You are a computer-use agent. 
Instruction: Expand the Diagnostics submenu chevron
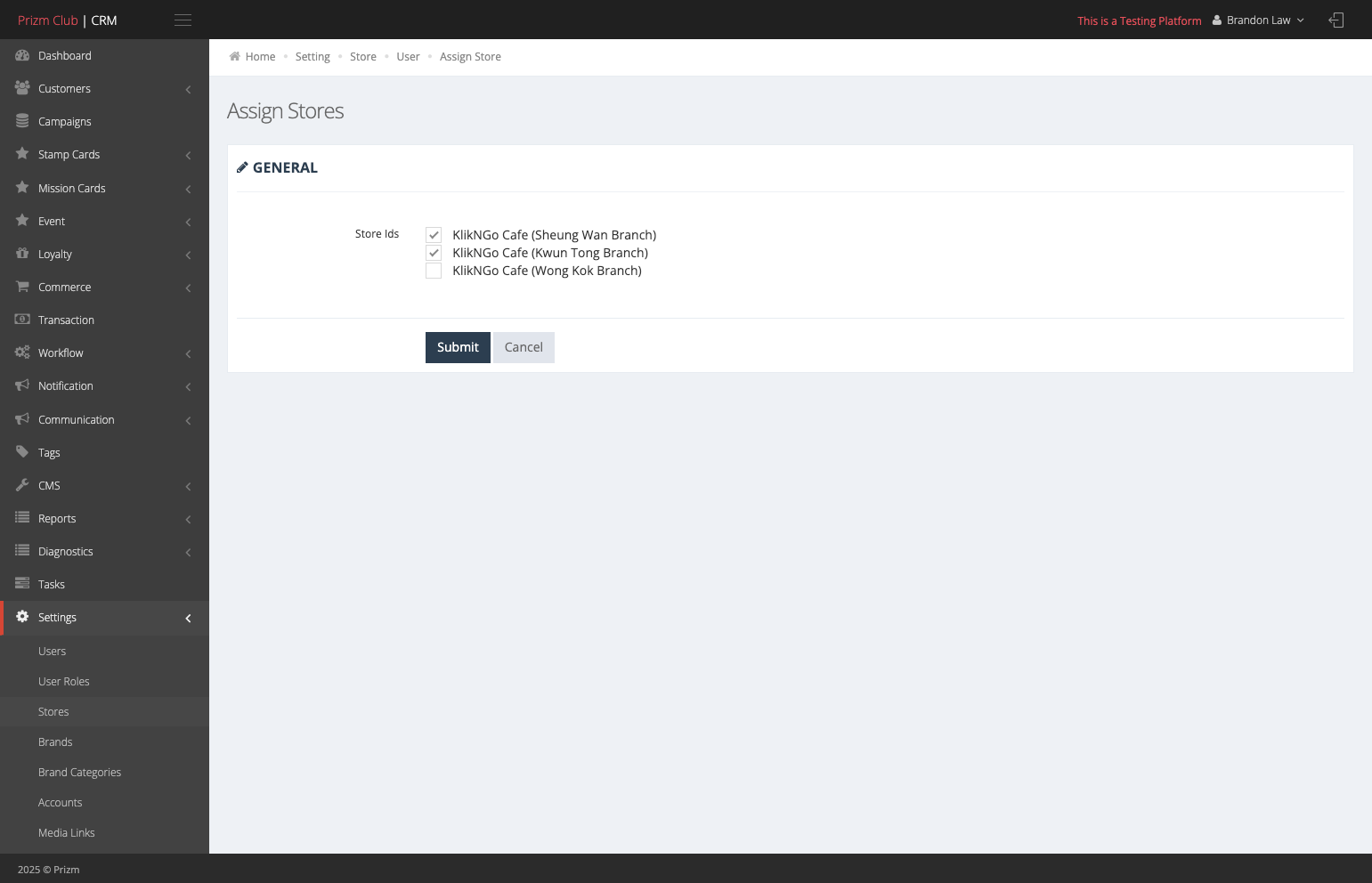188,552
